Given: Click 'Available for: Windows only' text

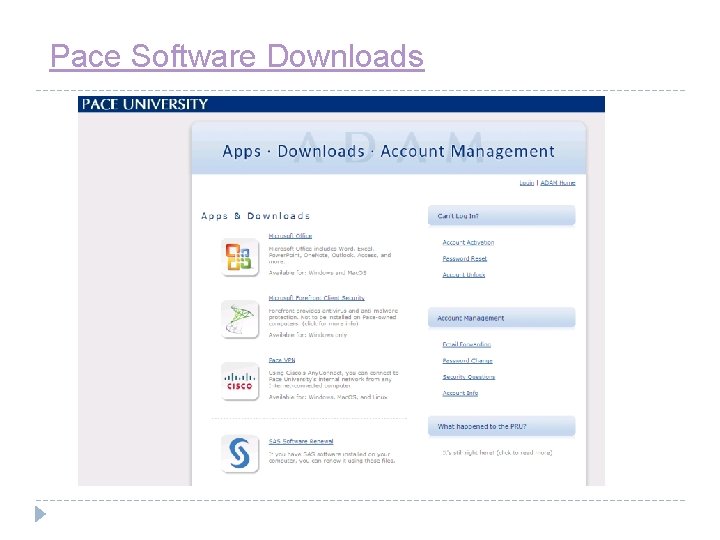Looking at the screenshot, I should click(x=308, y=335).
